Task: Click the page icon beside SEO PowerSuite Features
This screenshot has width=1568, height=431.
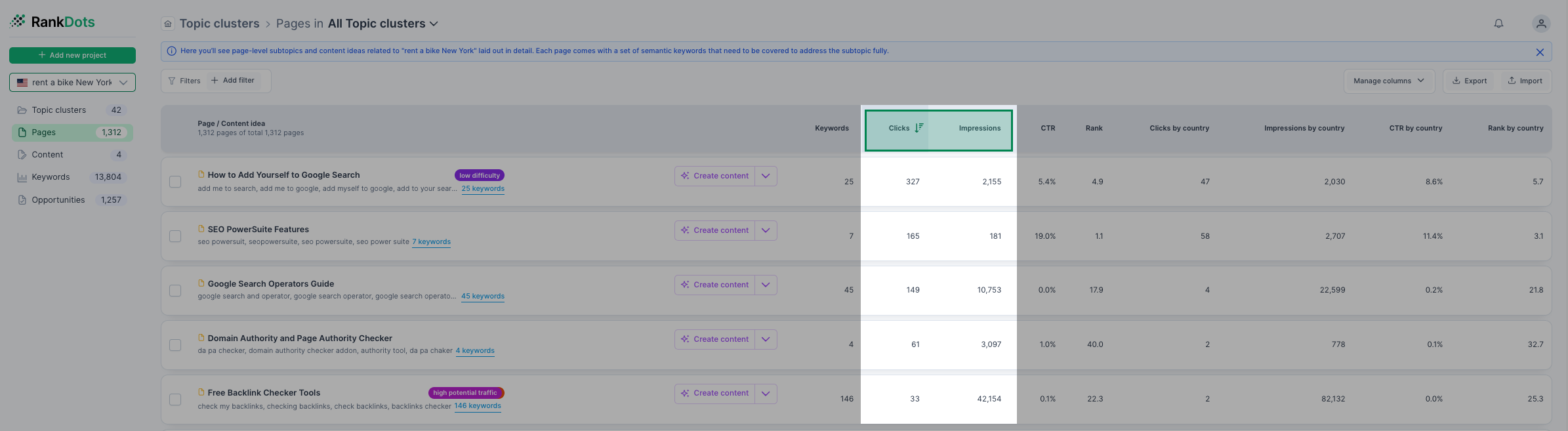Action: [201, 229]
